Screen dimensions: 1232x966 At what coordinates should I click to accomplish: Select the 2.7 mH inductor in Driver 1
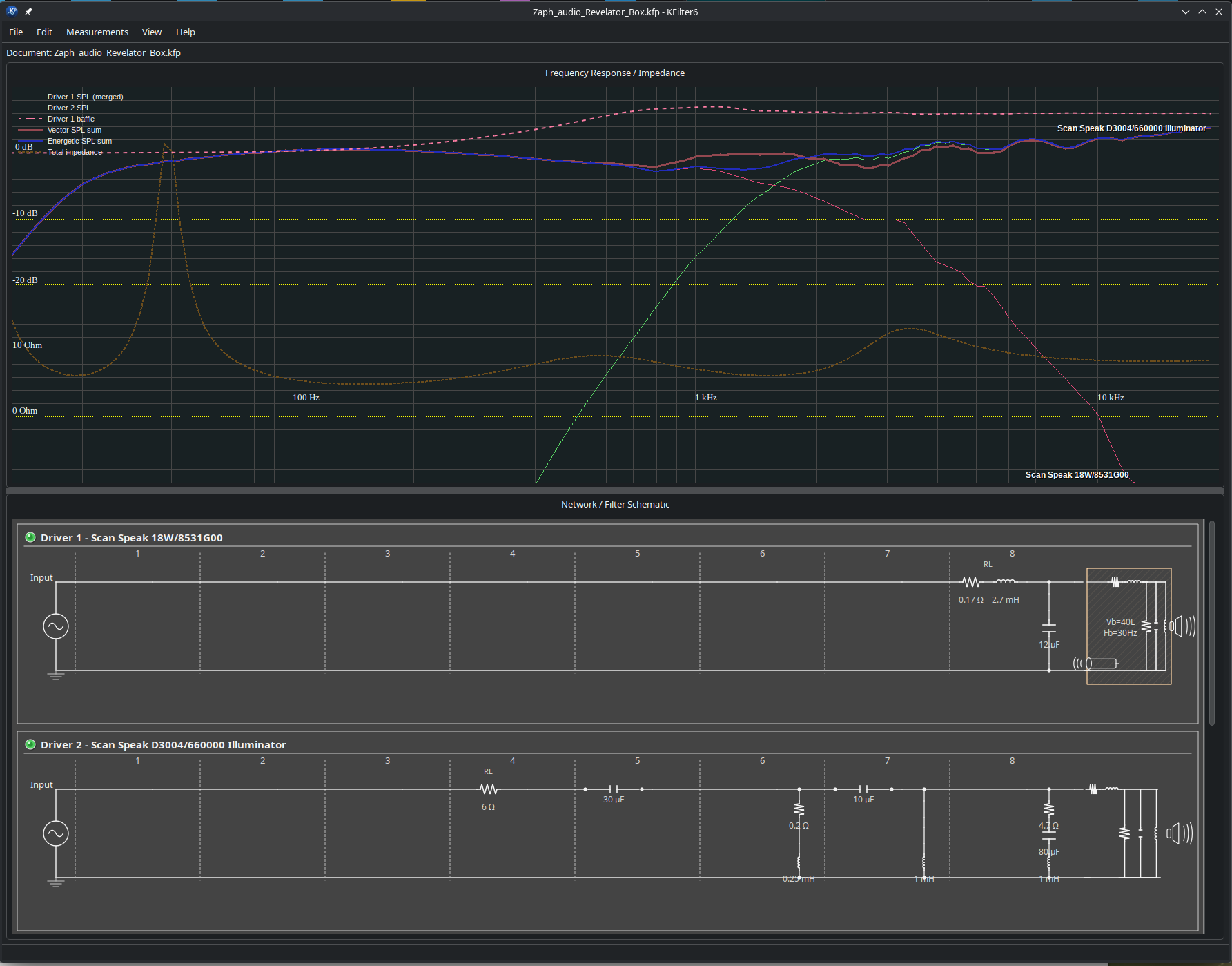tap(1006, 582)
